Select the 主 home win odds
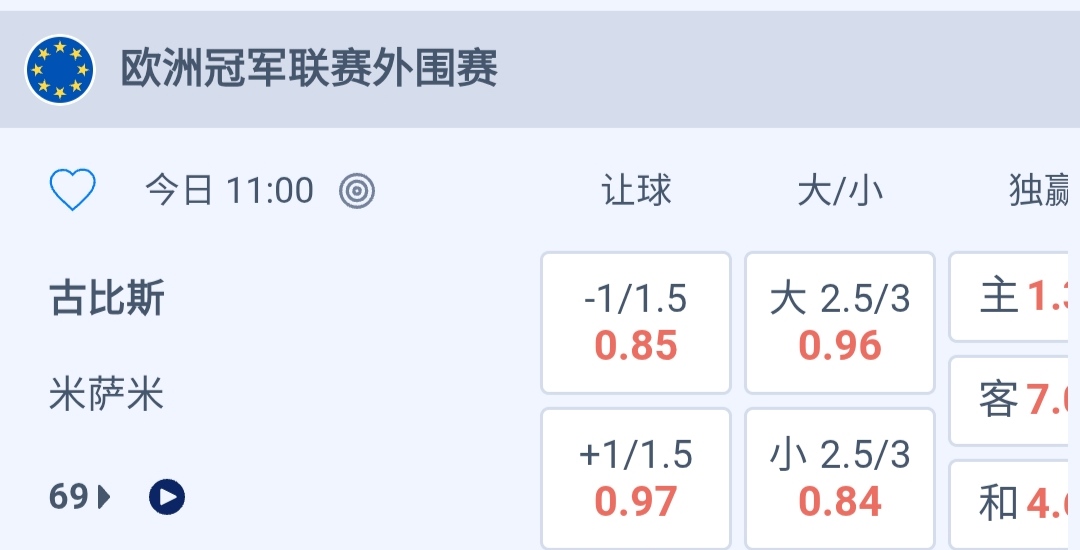 coord(1012,297)
